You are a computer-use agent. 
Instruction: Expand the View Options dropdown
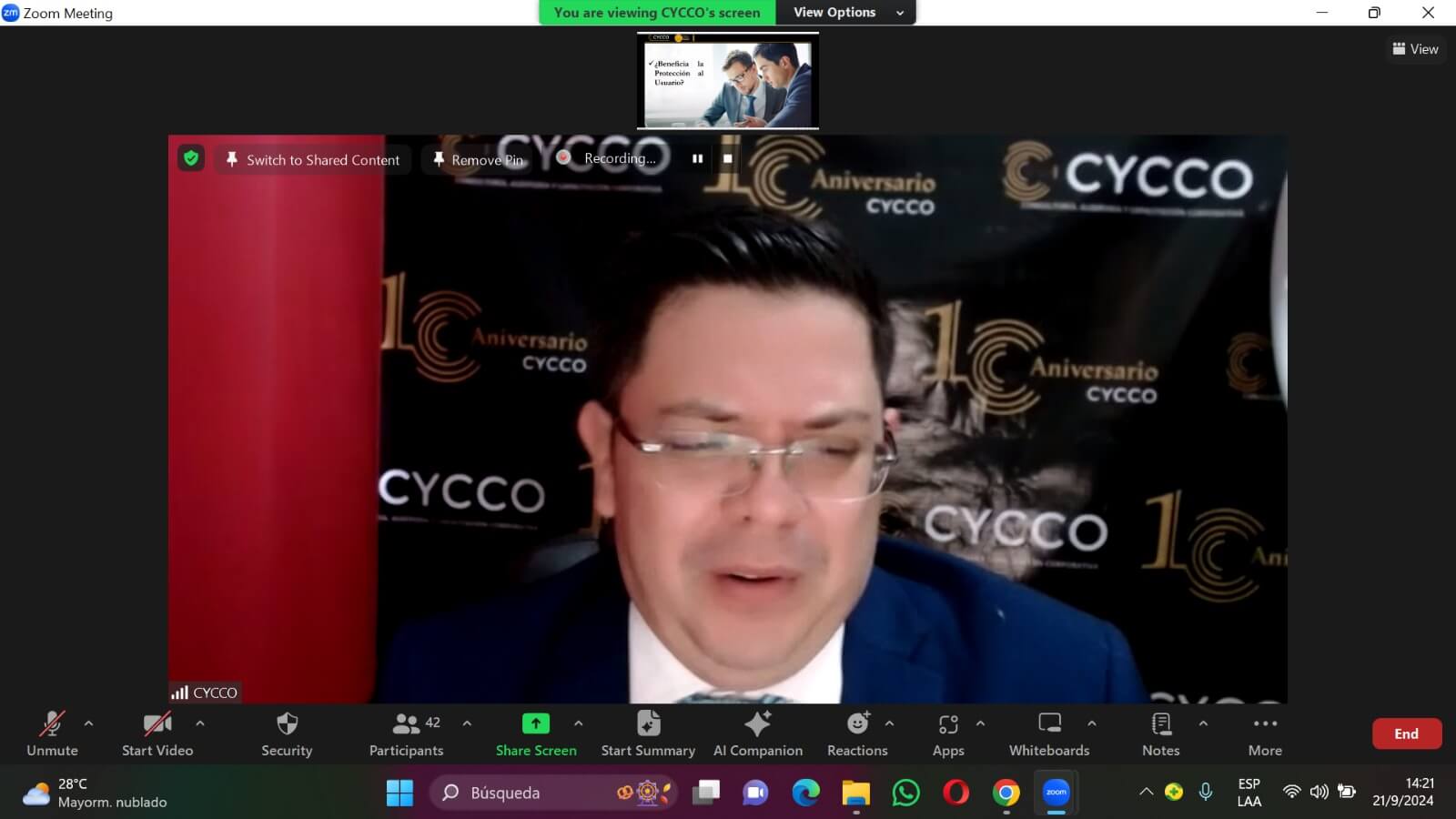[x=846, y=13]
